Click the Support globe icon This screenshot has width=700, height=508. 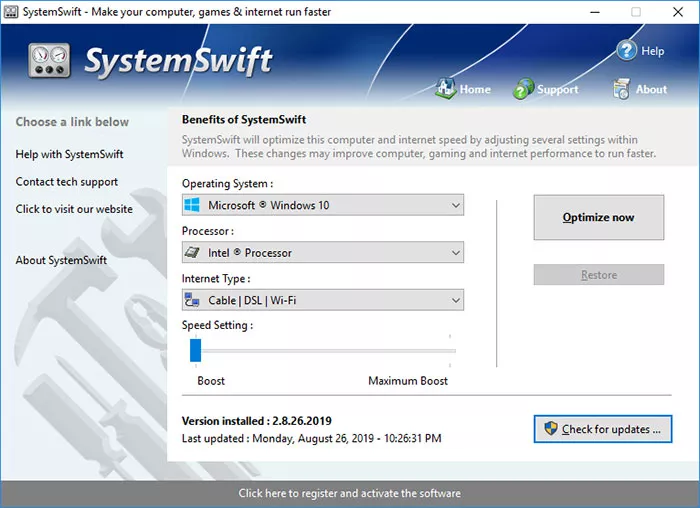523,88
